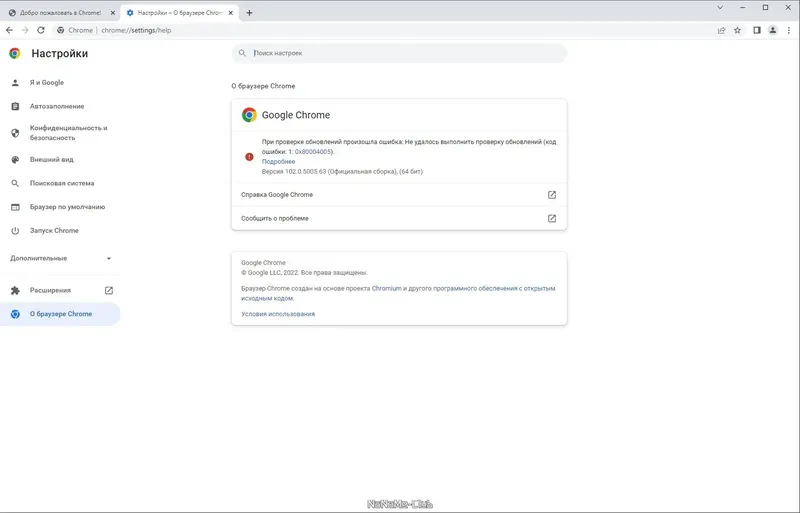800x513 pixels.
Task: Open the 'Условия использования' link
Action: (278, 314)
